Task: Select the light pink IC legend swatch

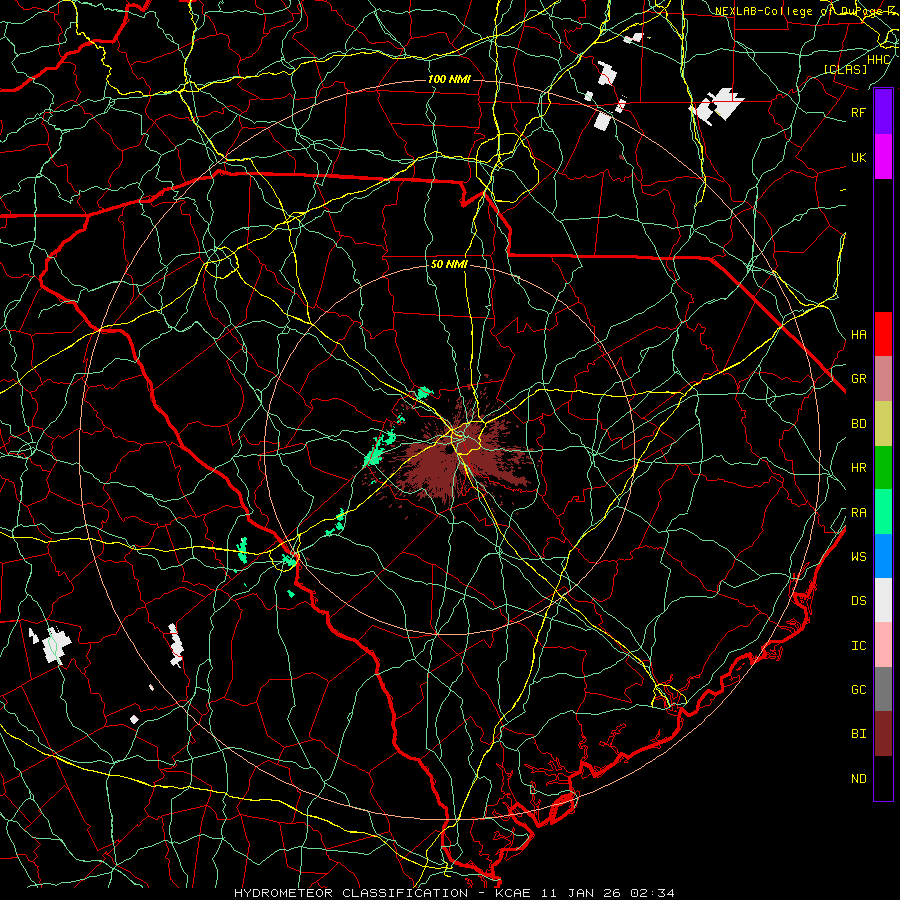Action: tap(883, 645)
